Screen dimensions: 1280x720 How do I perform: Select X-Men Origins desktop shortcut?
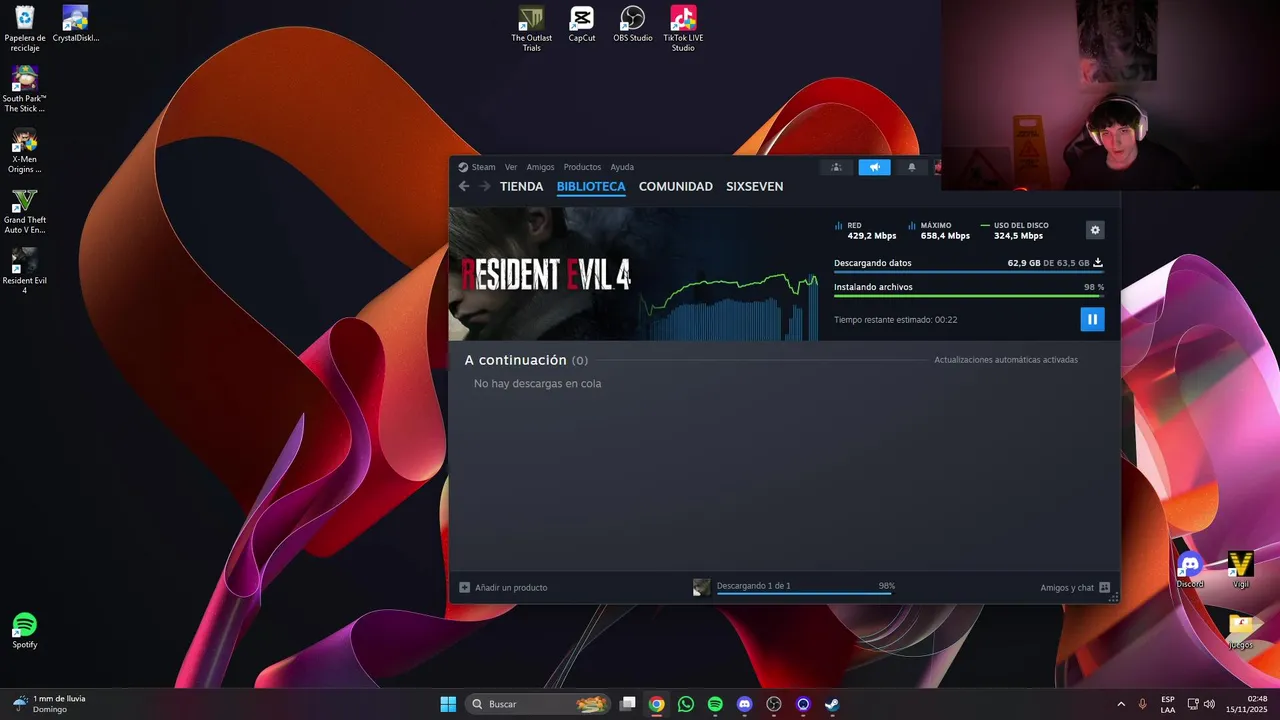[x=25, y=150]
